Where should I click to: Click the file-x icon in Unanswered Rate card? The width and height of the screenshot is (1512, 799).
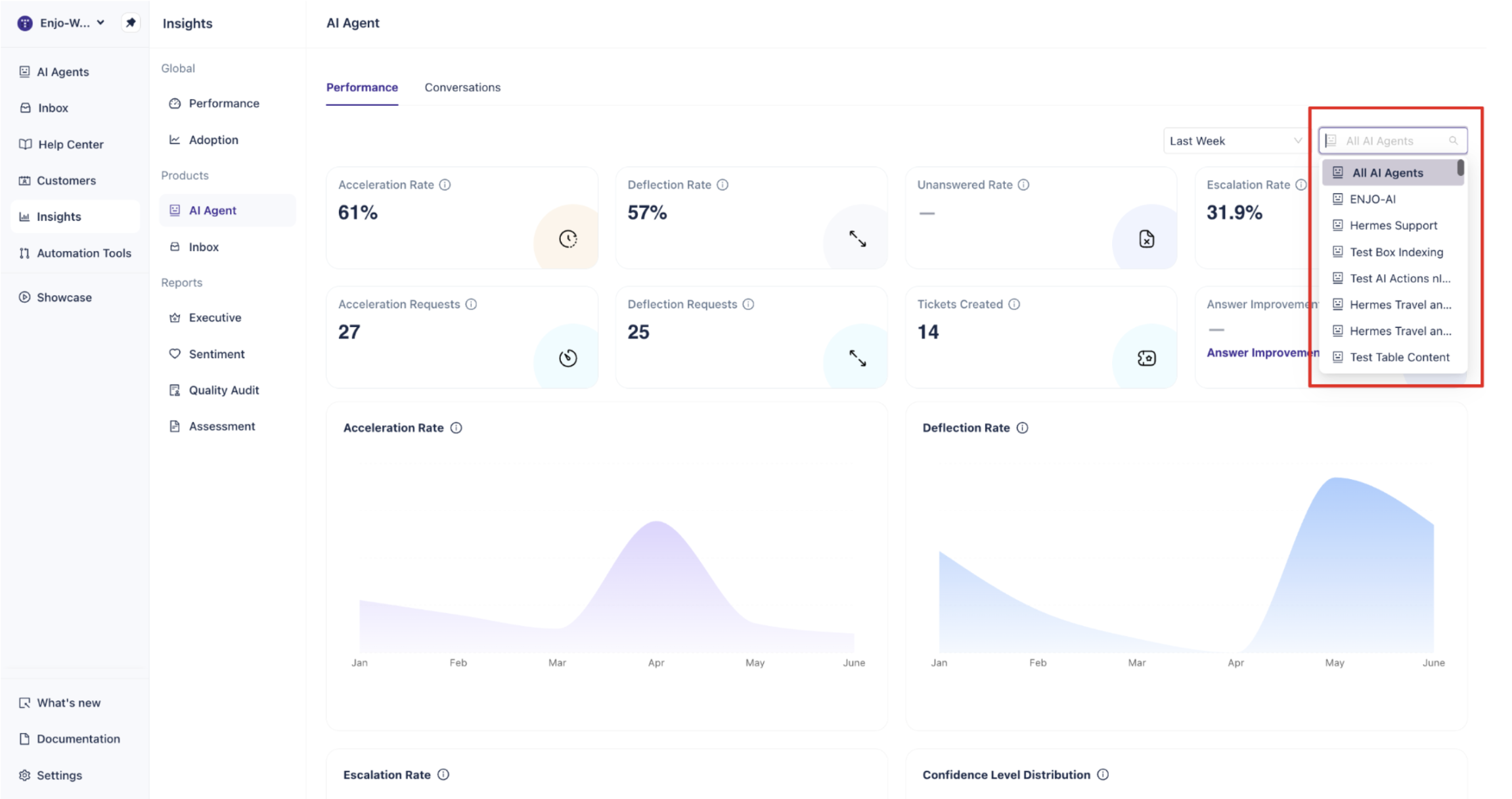1146,239
